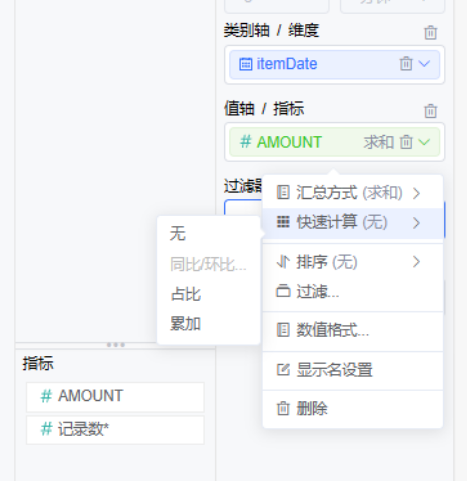Open the AMOUNT metric dropdown chevron
The image size is (467, 481).
click(x=424, y=142)
